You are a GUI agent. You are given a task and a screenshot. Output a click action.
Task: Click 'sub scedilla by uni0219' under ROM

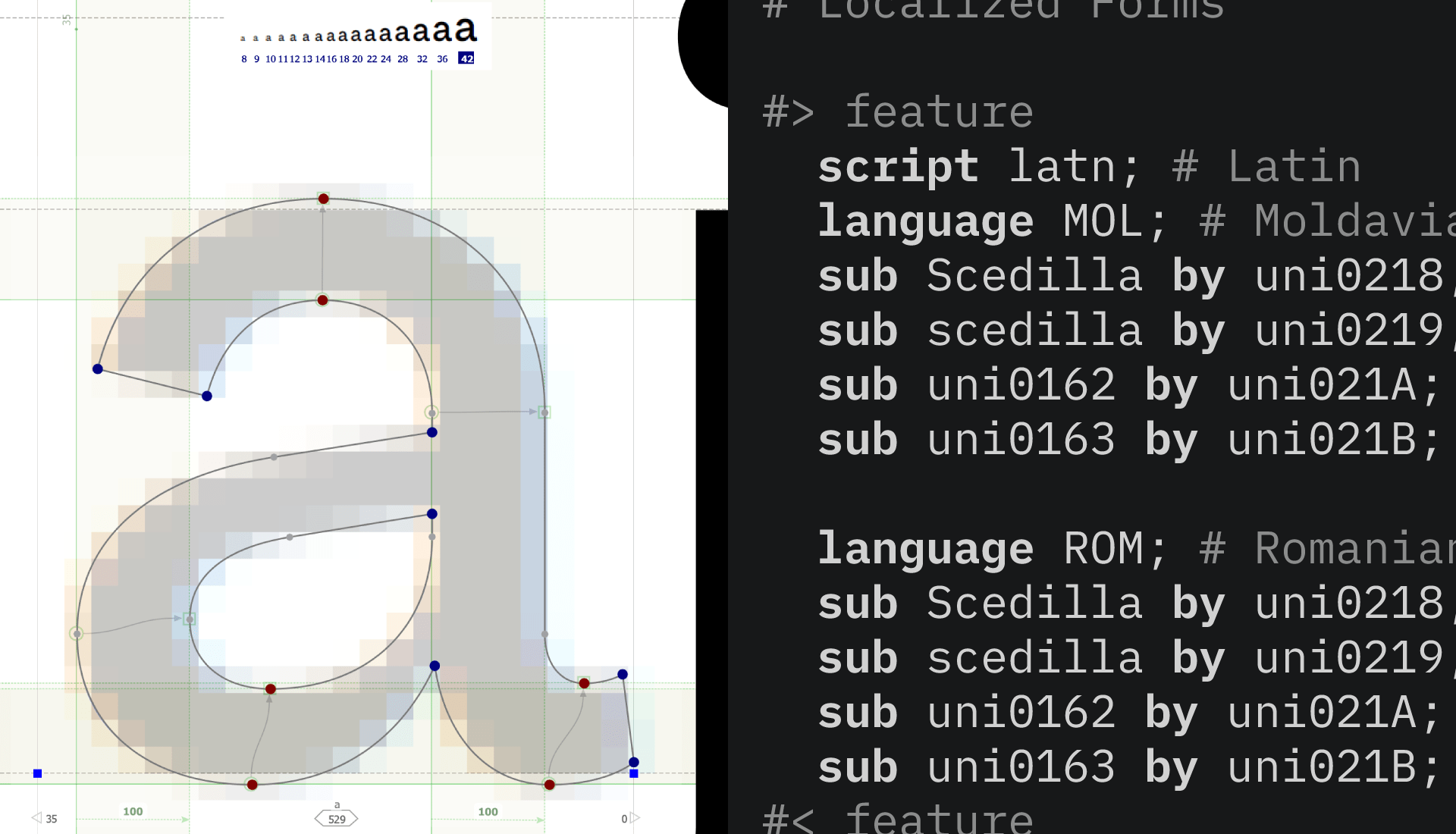1131,658
